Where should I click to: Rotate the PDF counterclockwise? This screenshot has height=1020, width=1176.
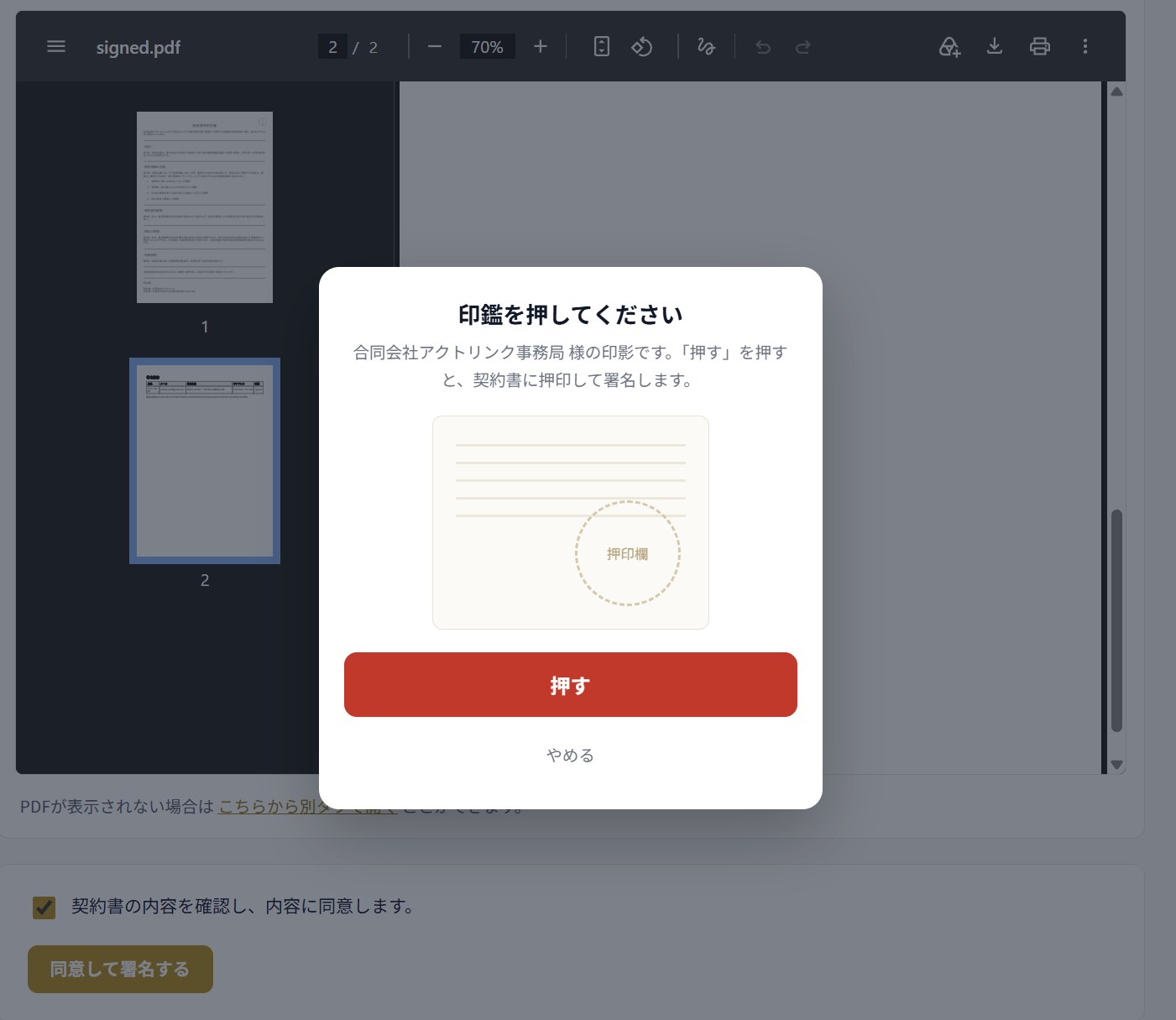click(x=642, y=47)
